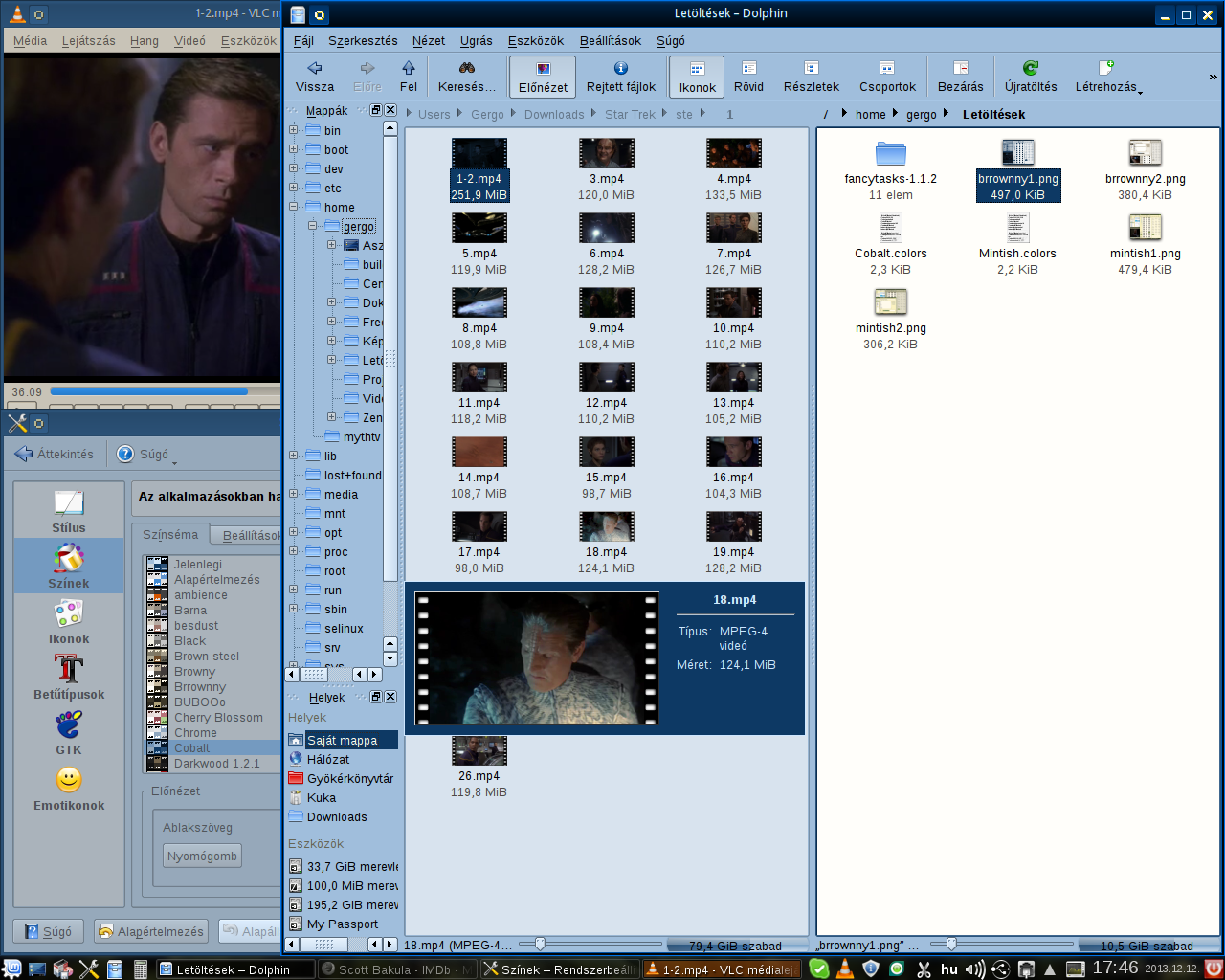Select the selinux folder in tree
The height and width of the screenshot is (980, 1225).
tap(334, 629)
